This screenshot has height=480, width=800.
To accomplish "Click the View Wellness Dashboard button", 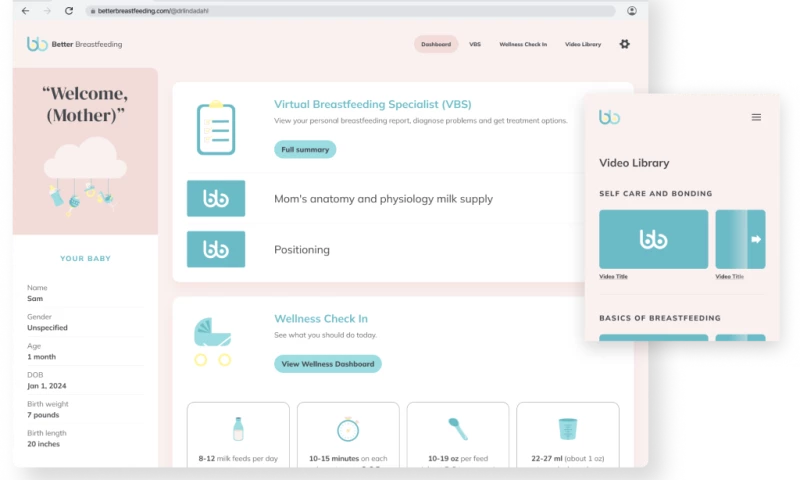I will (x=328, y=364).
